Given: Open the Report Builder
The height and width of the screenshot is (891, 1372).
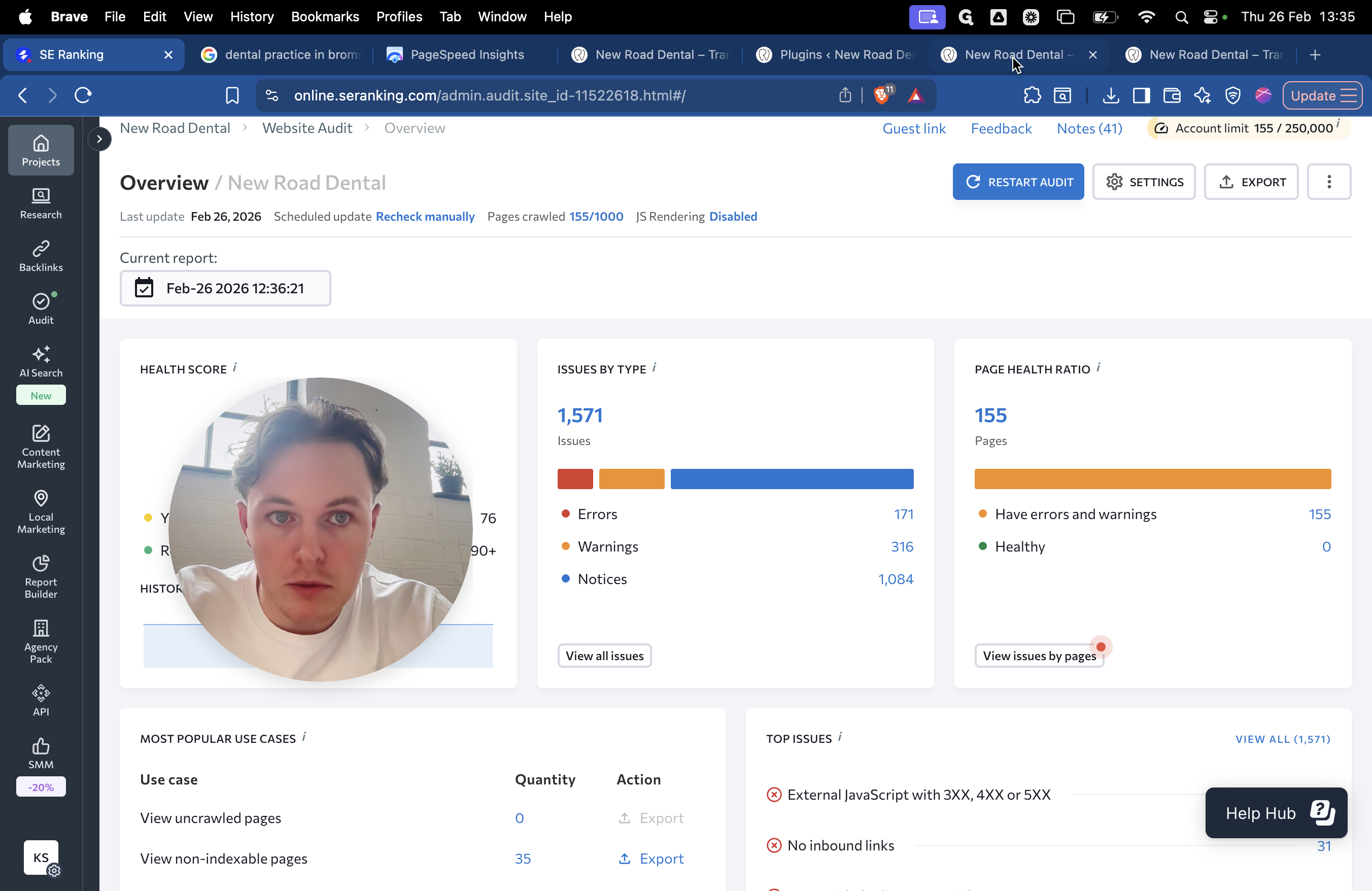Looking at the screenshot, I should [41, 576].
